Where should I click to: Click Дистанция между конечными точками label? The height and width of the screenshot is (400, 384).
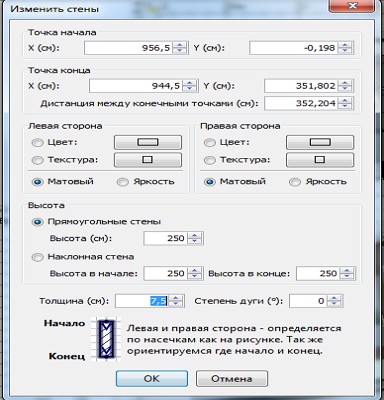point(149,104)
